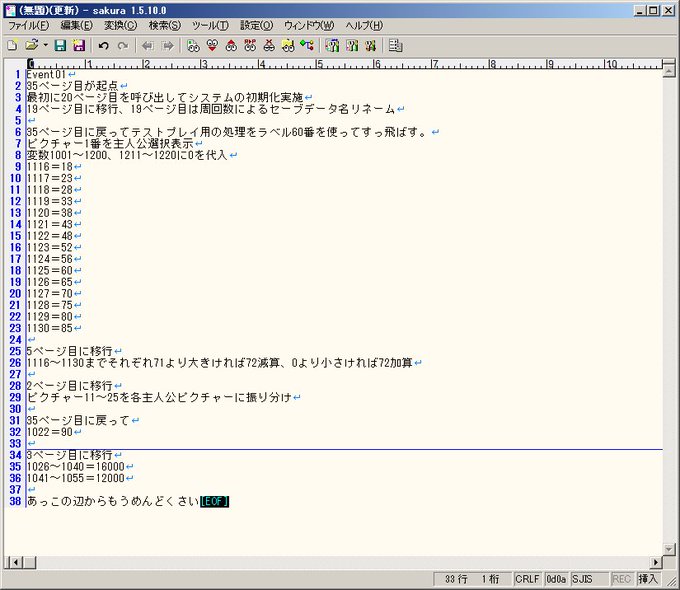
Task: Minimize the sakura editor window
Action: (x=640, y=10)
